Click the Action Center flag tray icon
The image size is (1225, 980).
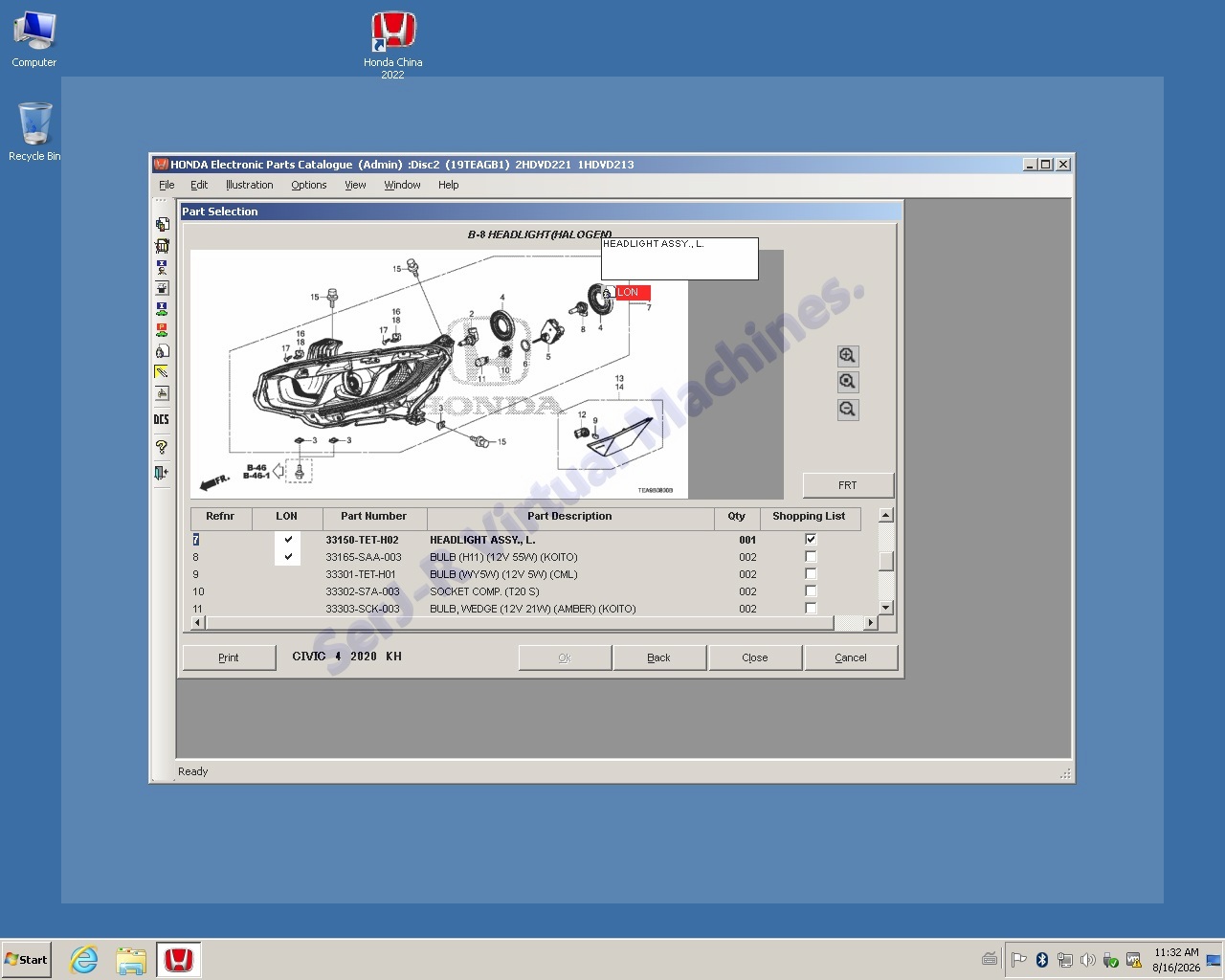click(1018, 960)
